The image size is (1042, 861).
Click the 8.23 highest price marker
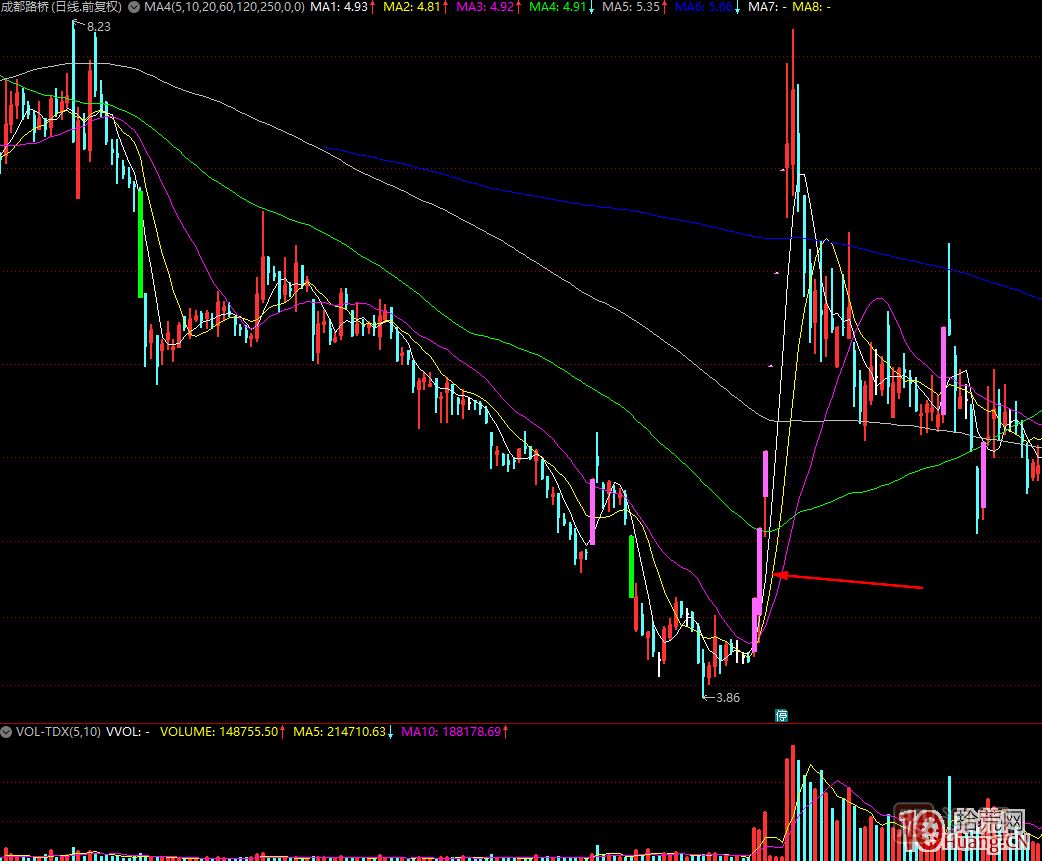(98, 27)
